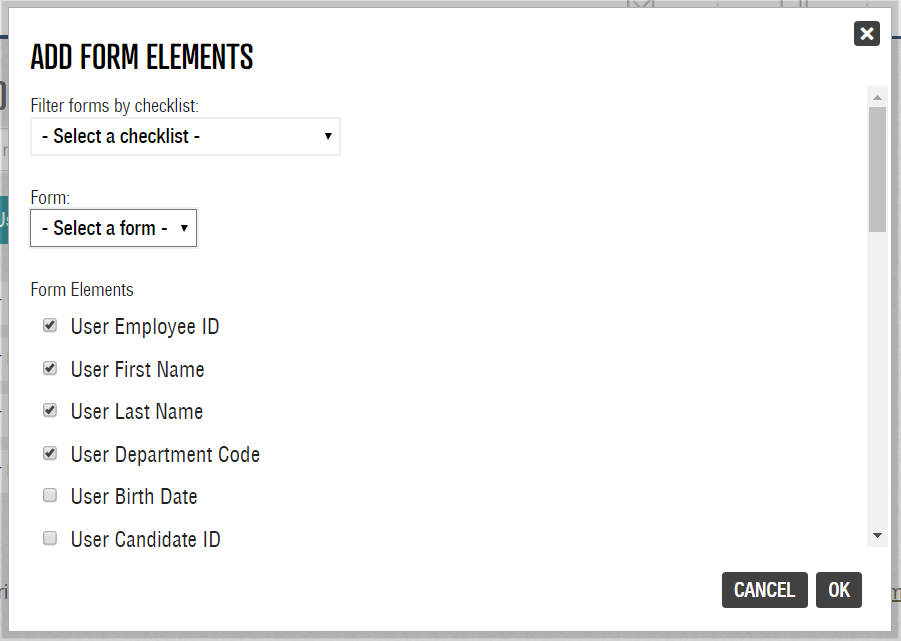Confirm with the OK button
901x641 pixels.
(838, 590)
